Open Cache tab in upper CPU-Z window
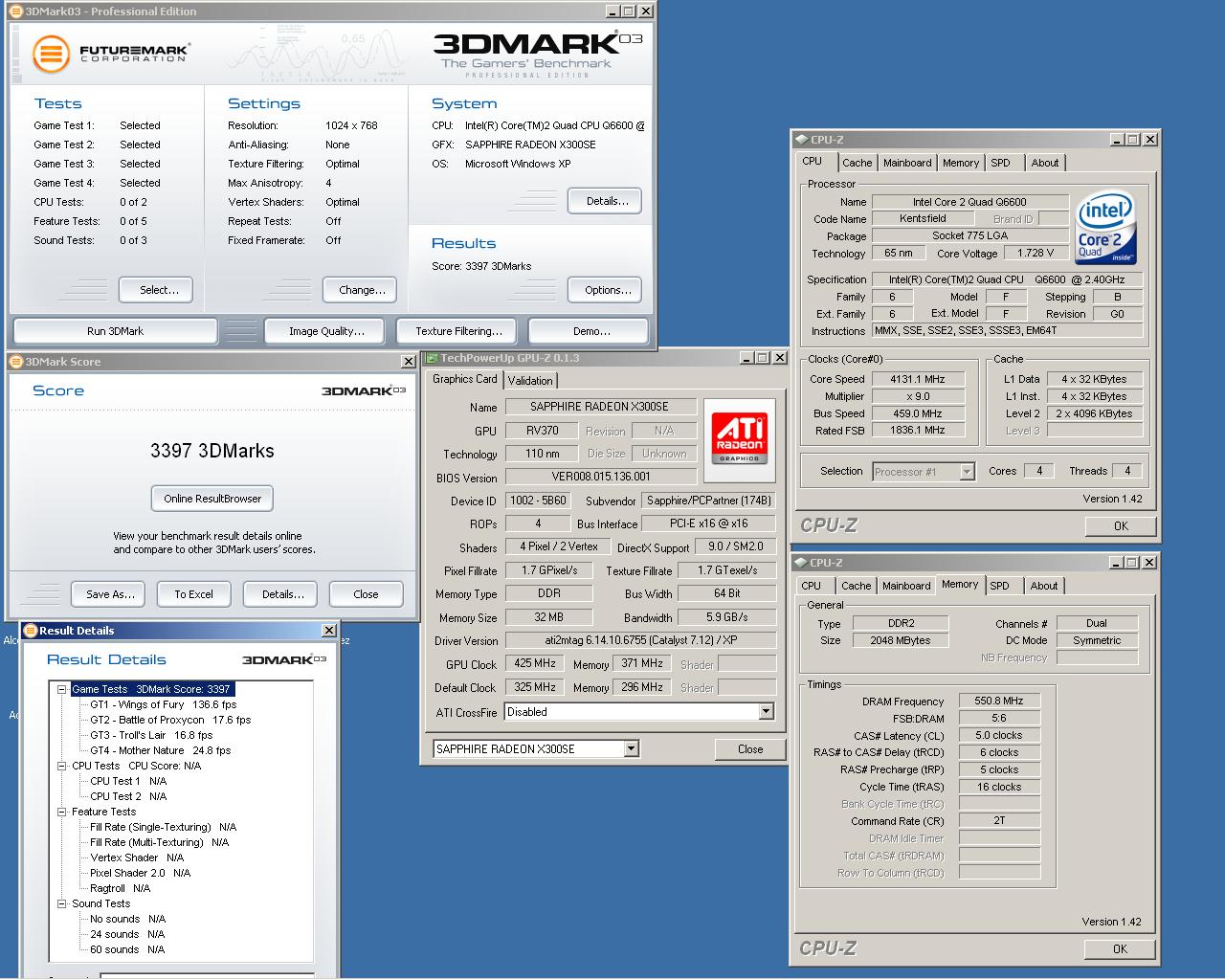 857,163
